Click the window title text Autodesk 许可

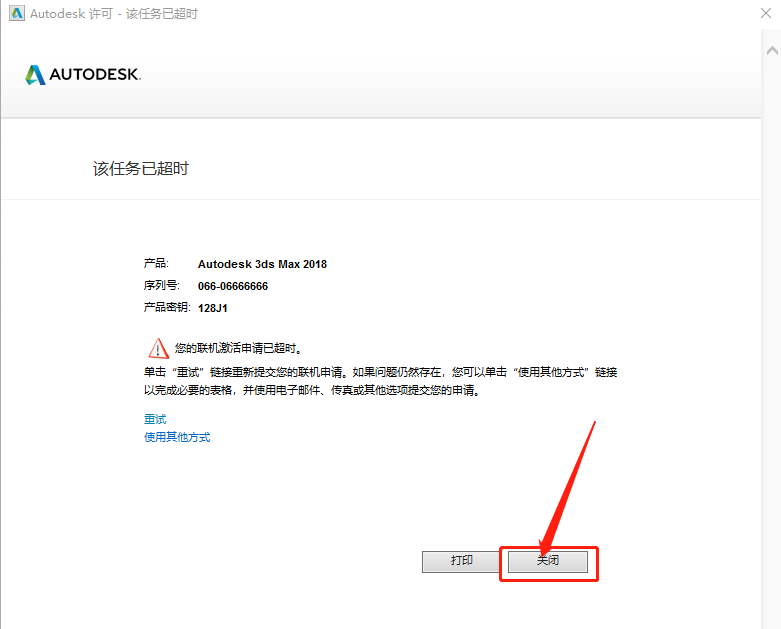pos(71,13)
